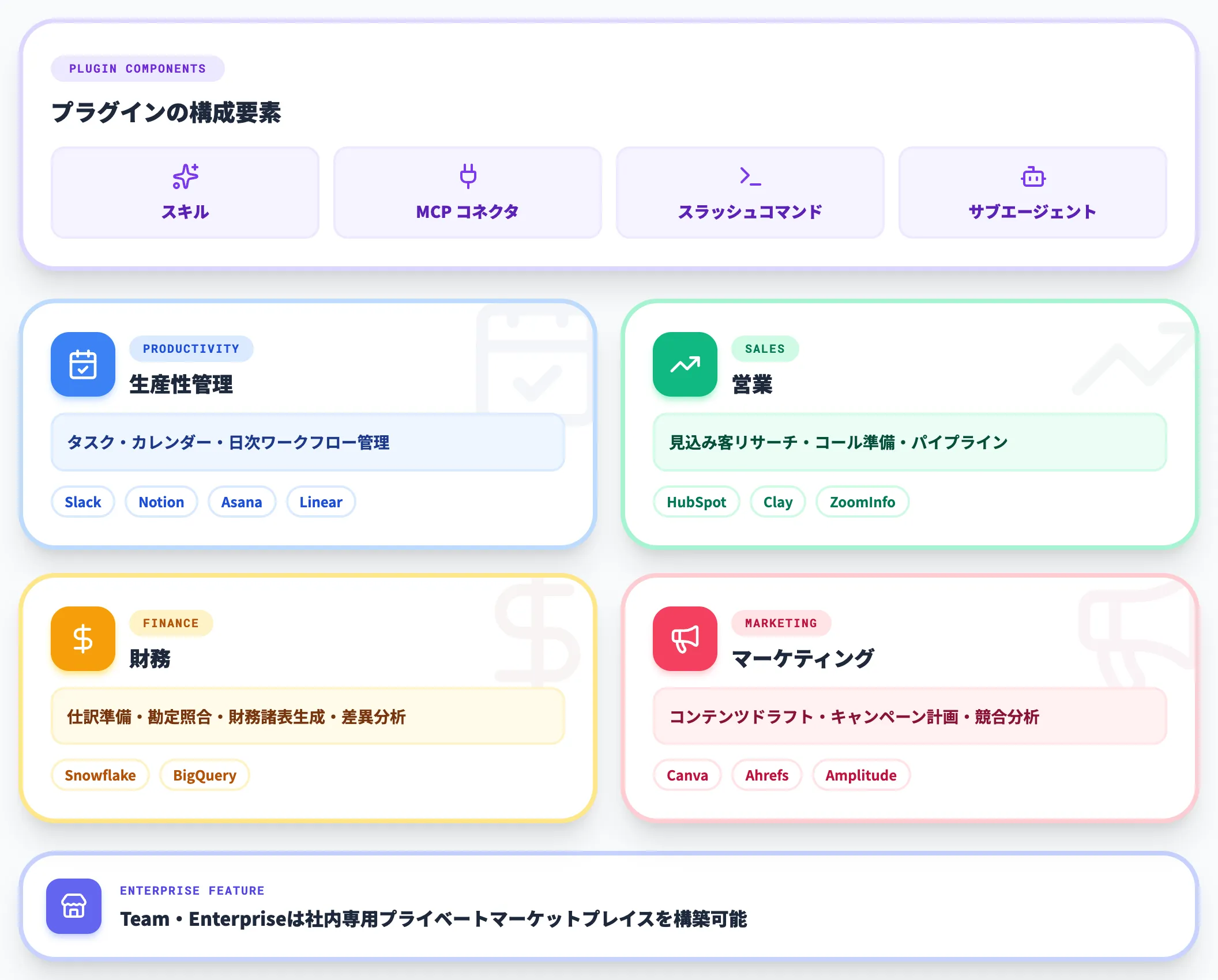Select the Canva tag
The image size is (1218, 980).
click(x=687, y=775)
